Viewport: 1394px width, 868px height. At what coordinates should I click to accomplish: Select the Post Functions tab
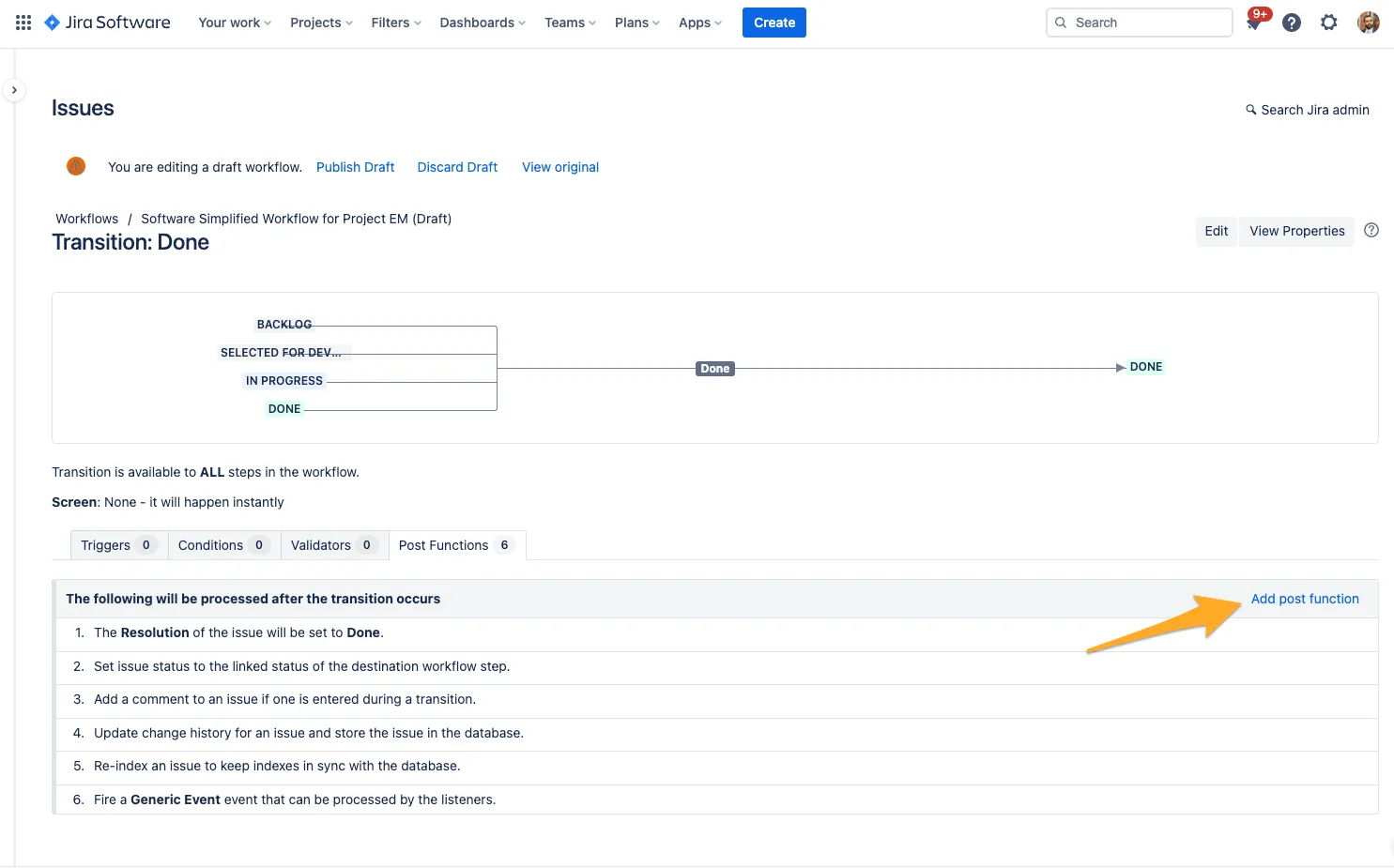457,545
